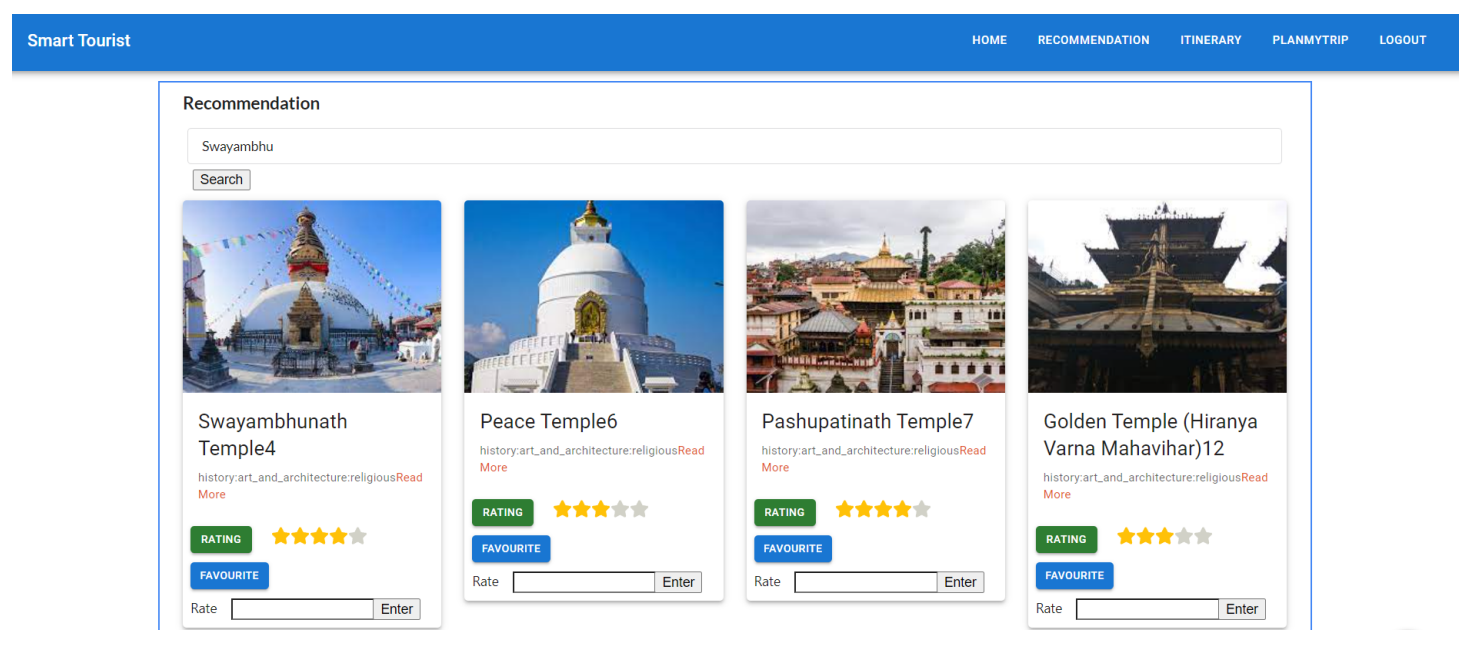
Task: Log out using the Logout link
Action: (x=1402, y=40)
